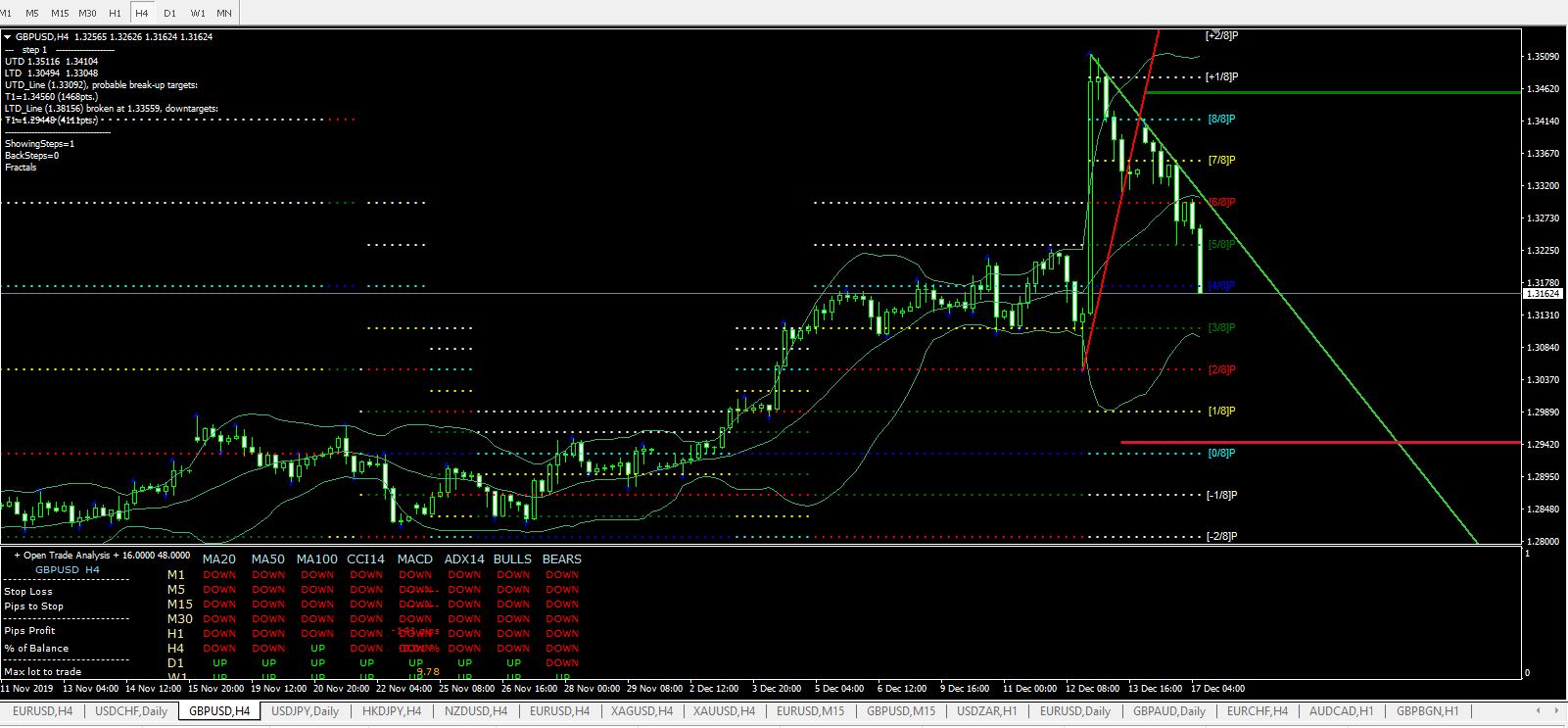Viewport: 1568px width, 728px height.
Task: Select the M15 timeframe button
Action: tap(60, 13)
